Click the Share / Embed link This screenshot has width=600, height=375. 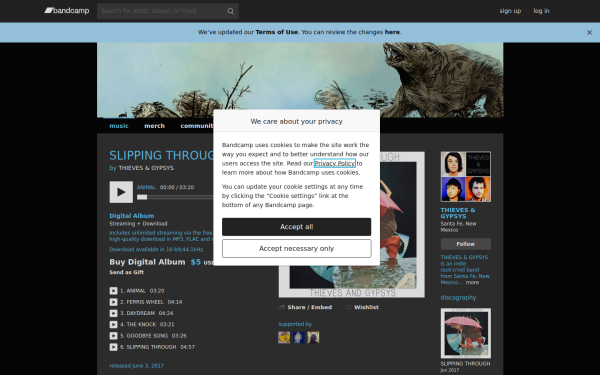[x=310, y=307]
